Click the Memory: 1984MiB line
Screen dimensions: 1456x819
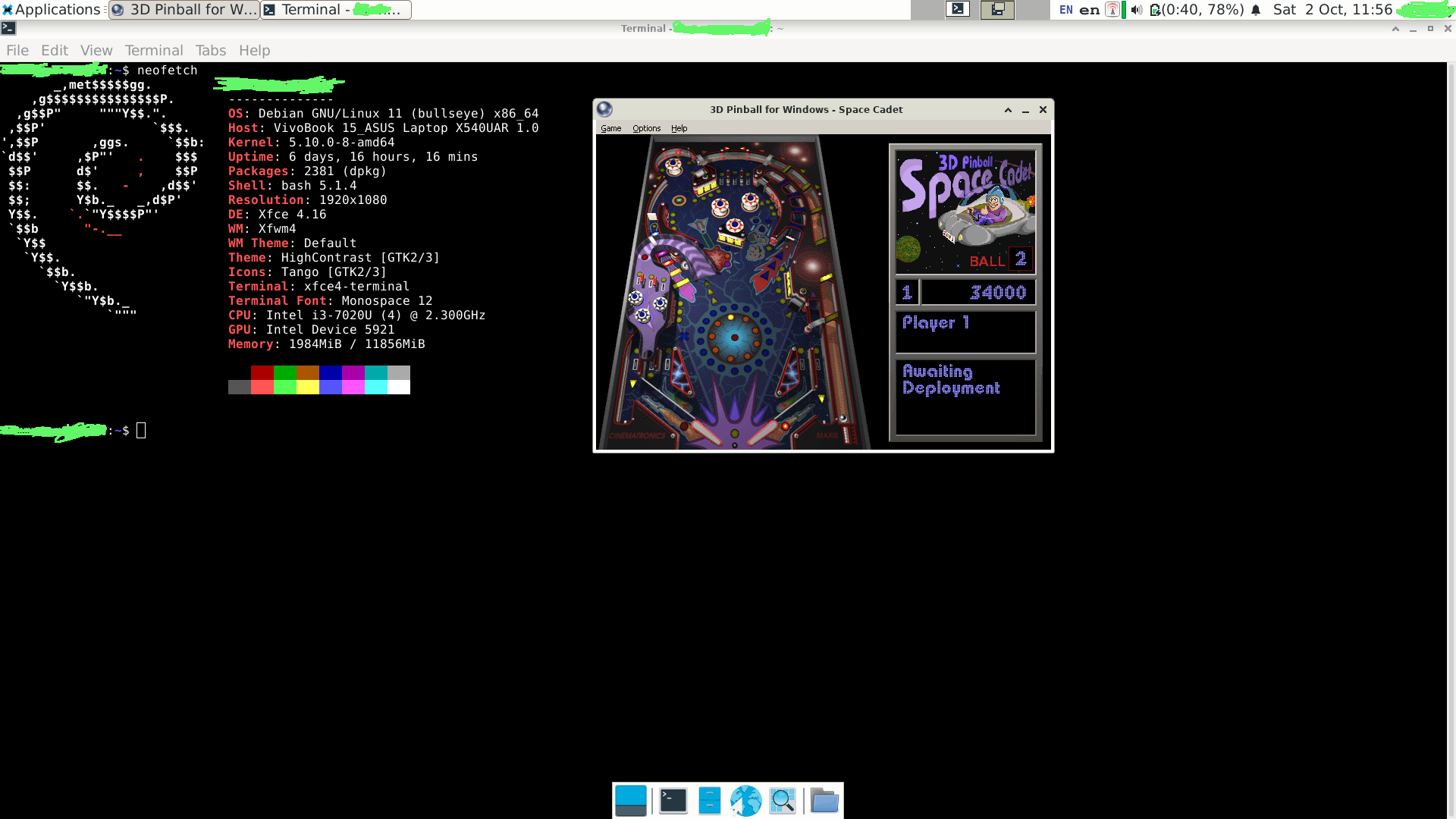pos(327,344)
